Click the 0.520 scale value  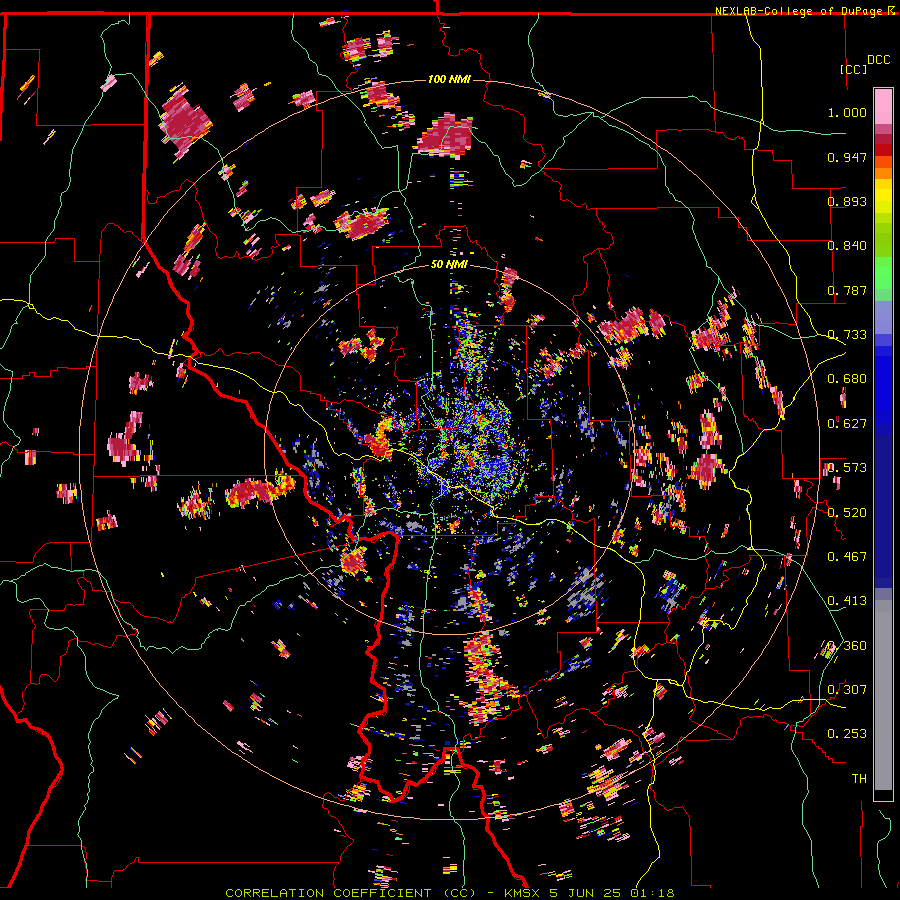pyautogui.click(x=847, y=513)
